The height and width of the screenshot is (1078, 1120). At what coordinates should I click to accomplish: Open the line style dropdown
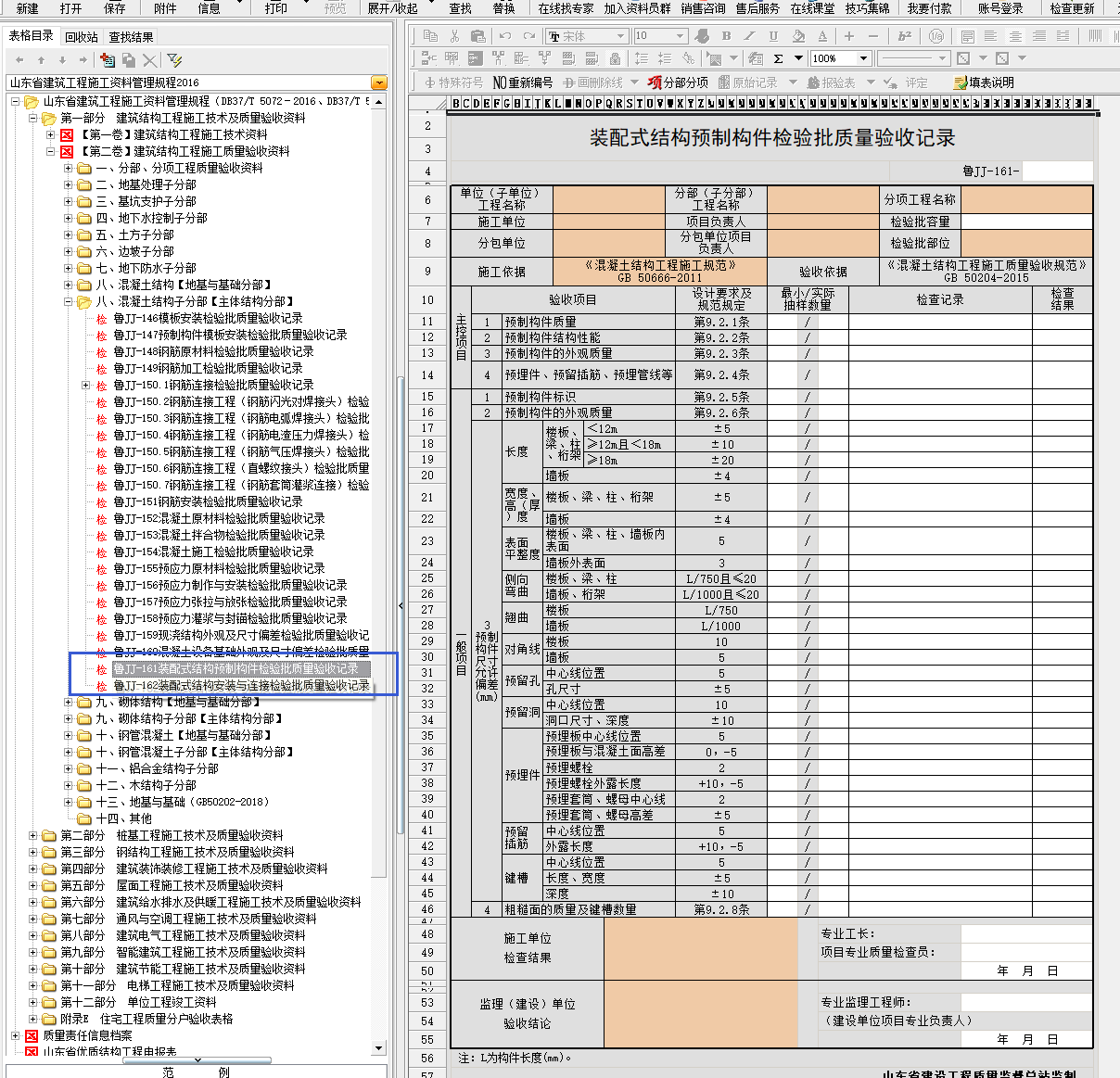(x=942, y=58)
